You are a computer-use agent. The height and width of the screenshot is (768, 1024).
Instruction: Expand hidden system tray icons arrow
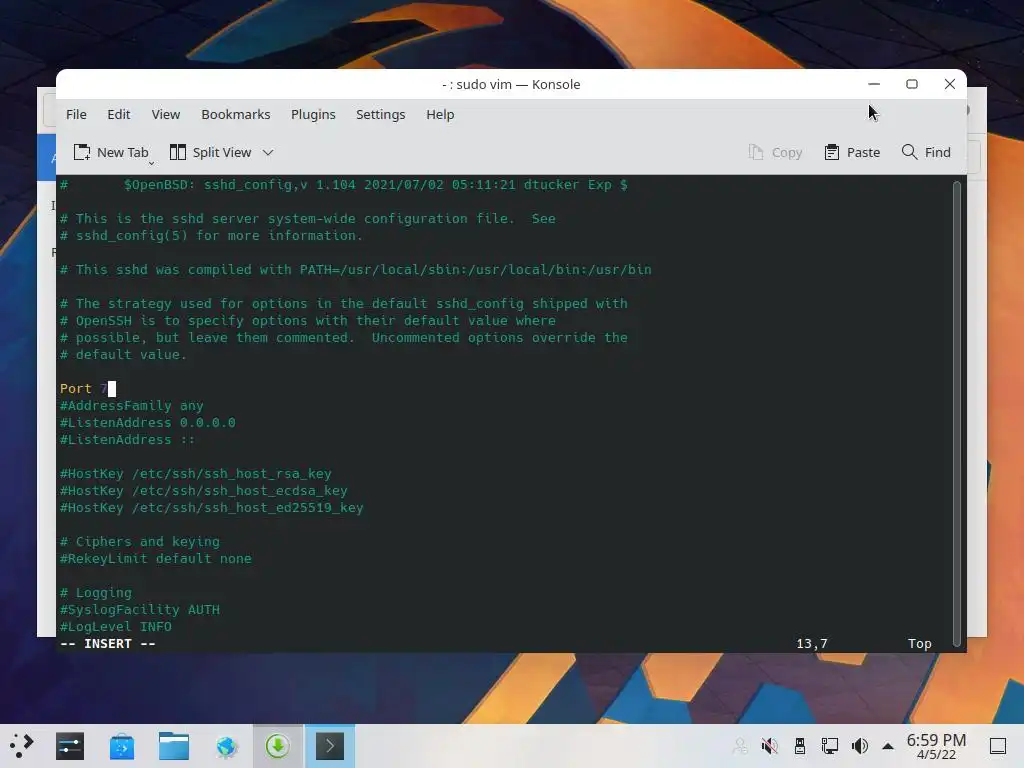(x=888, y=746)
